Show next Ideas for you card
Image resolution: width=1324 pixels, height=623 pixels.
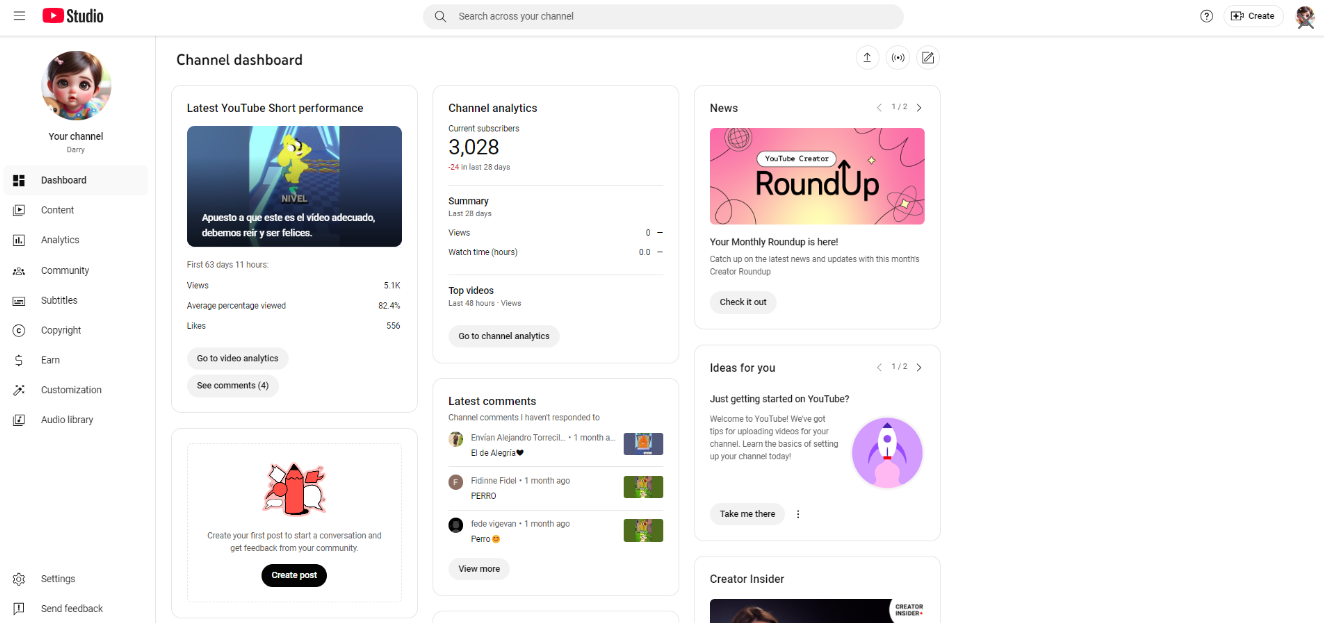919,367
